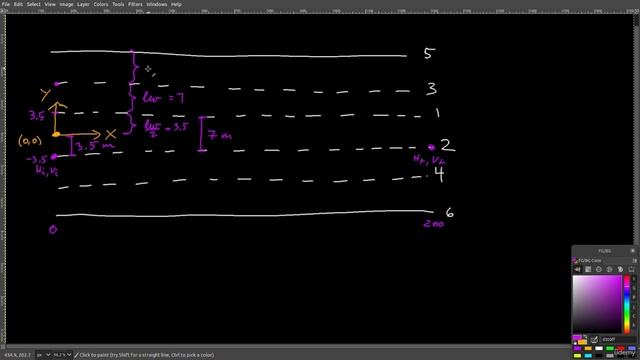Click the hex color input field
The width and height of the screenshot is (640, 360).
click(x=618, y=340)
